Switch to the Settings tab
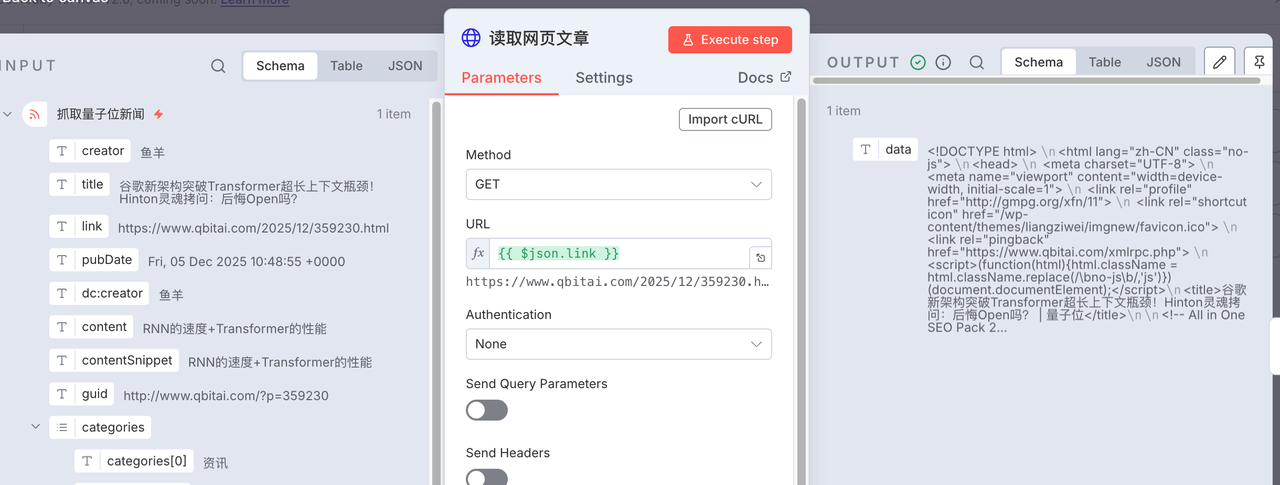 pyautogui.click(x=604, y=77)
